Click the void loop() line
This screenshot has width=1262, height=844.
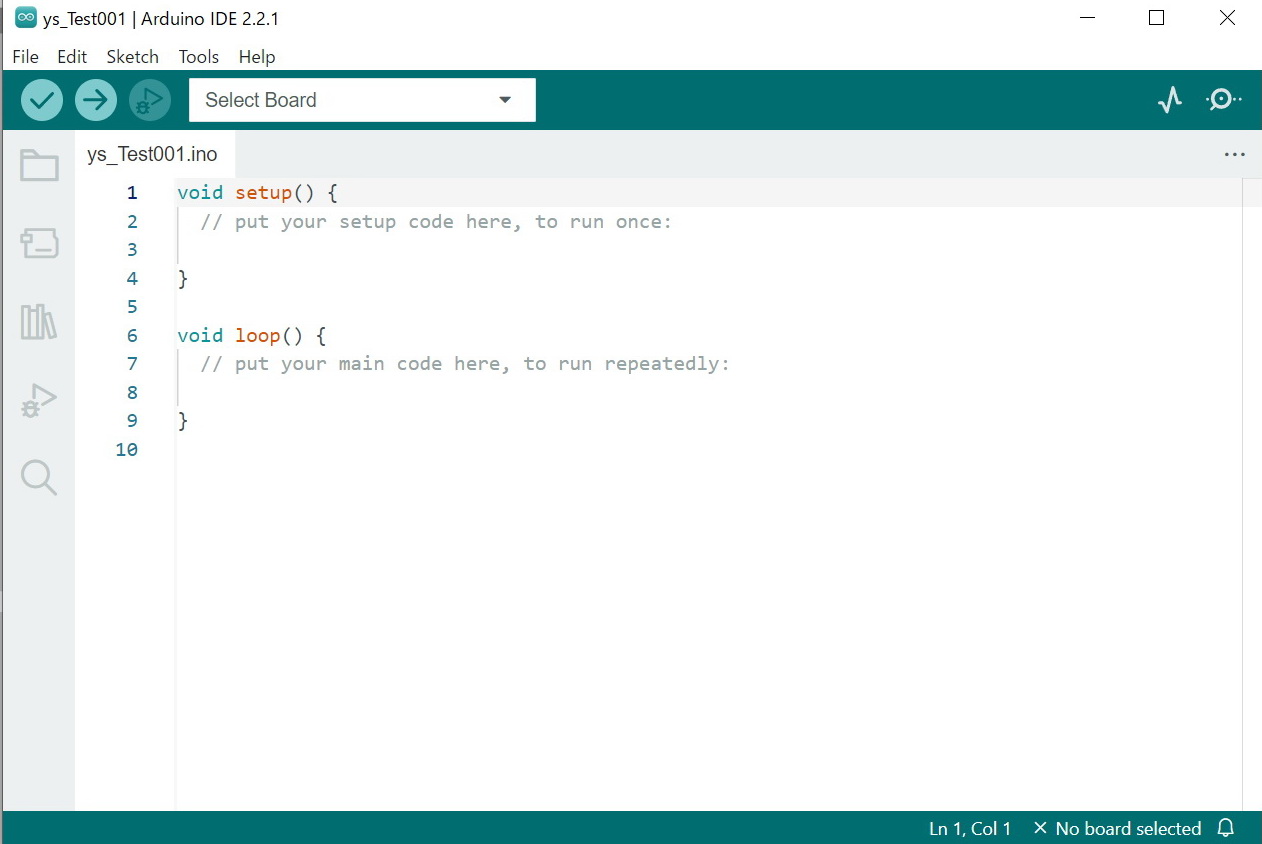(x=252, y=335)
